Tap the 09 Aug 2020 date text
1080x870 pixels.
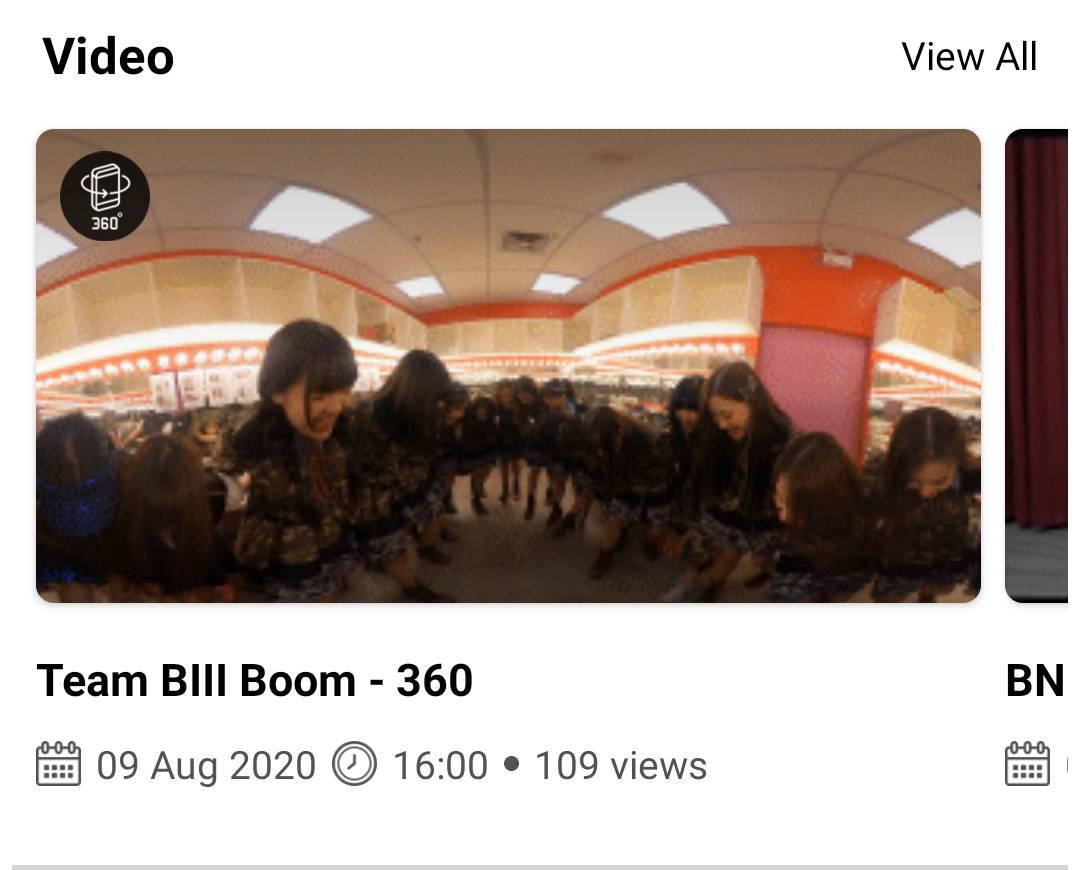(x=206, y=765)
